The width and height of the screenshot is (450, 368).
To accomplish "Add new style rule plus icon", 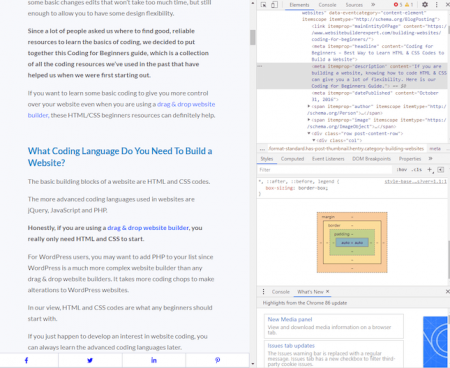I will click(x=430, y=170).
